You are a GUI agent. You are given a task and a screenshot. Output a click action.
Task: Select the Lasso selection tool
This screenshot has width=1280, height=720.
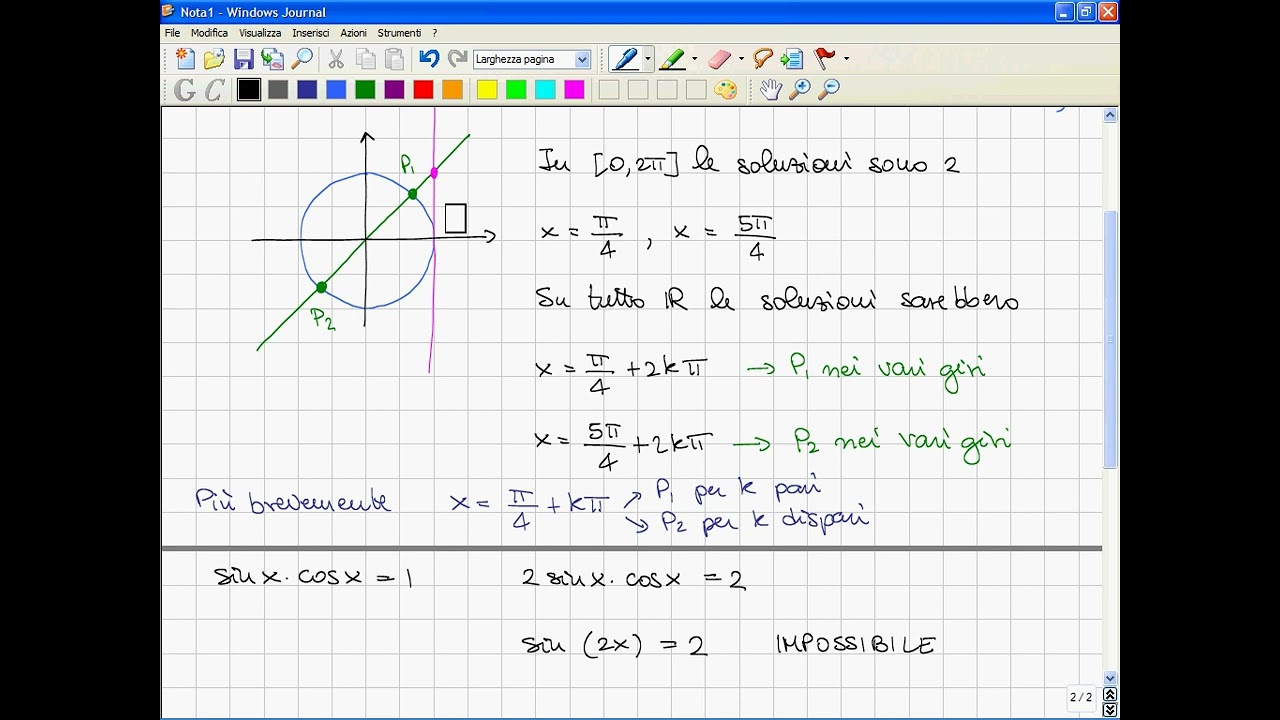763,59
